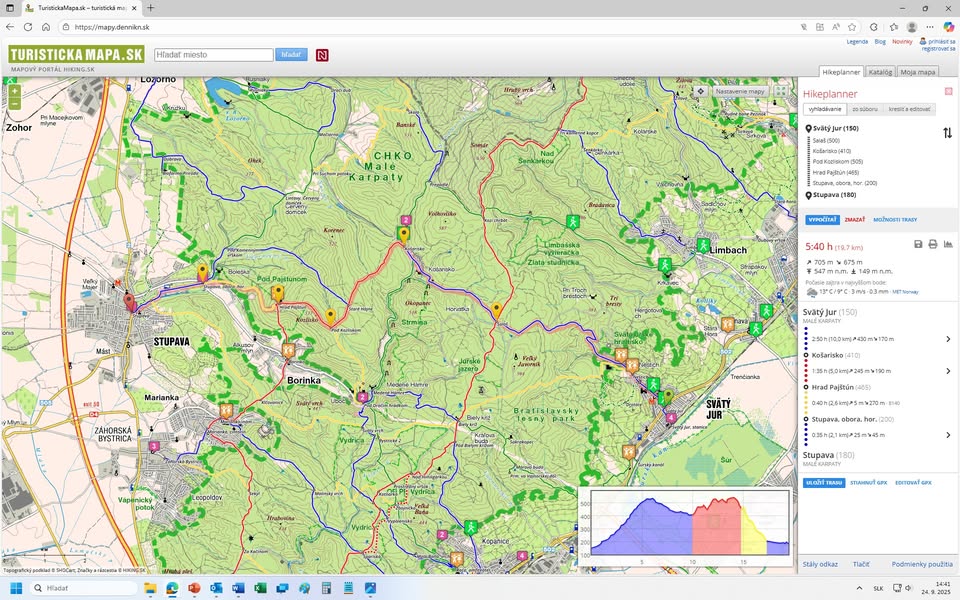The image size is (960, 600).
Task: Click the yellow waypoint pin near Salaš
Action: coord(497,310)
